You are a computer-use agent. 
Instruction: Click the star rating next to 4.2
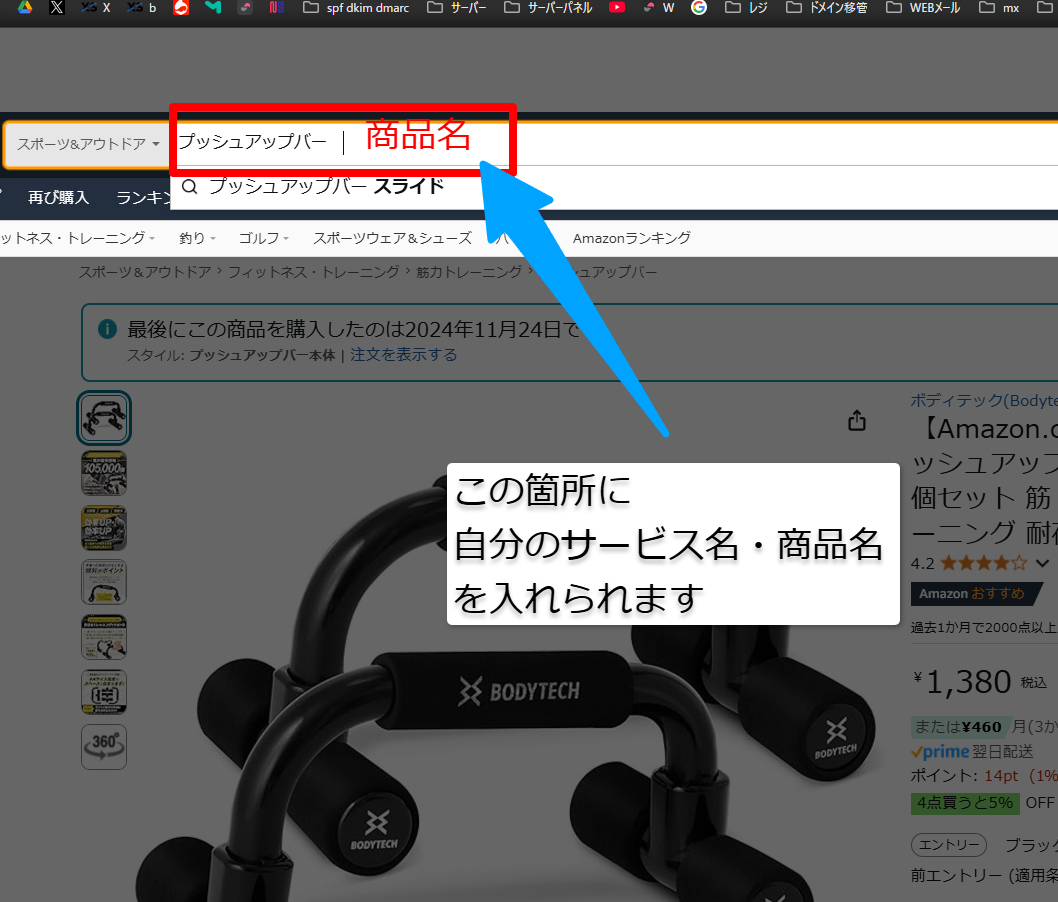click(x=984, y=563)
